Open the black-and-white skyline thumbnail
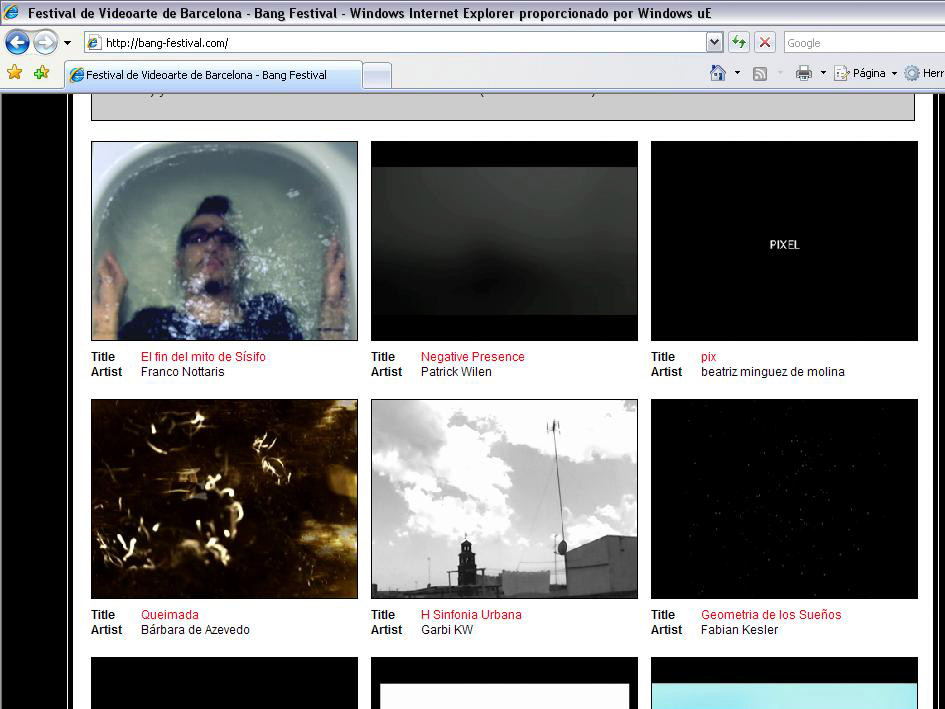 point(504,499)
